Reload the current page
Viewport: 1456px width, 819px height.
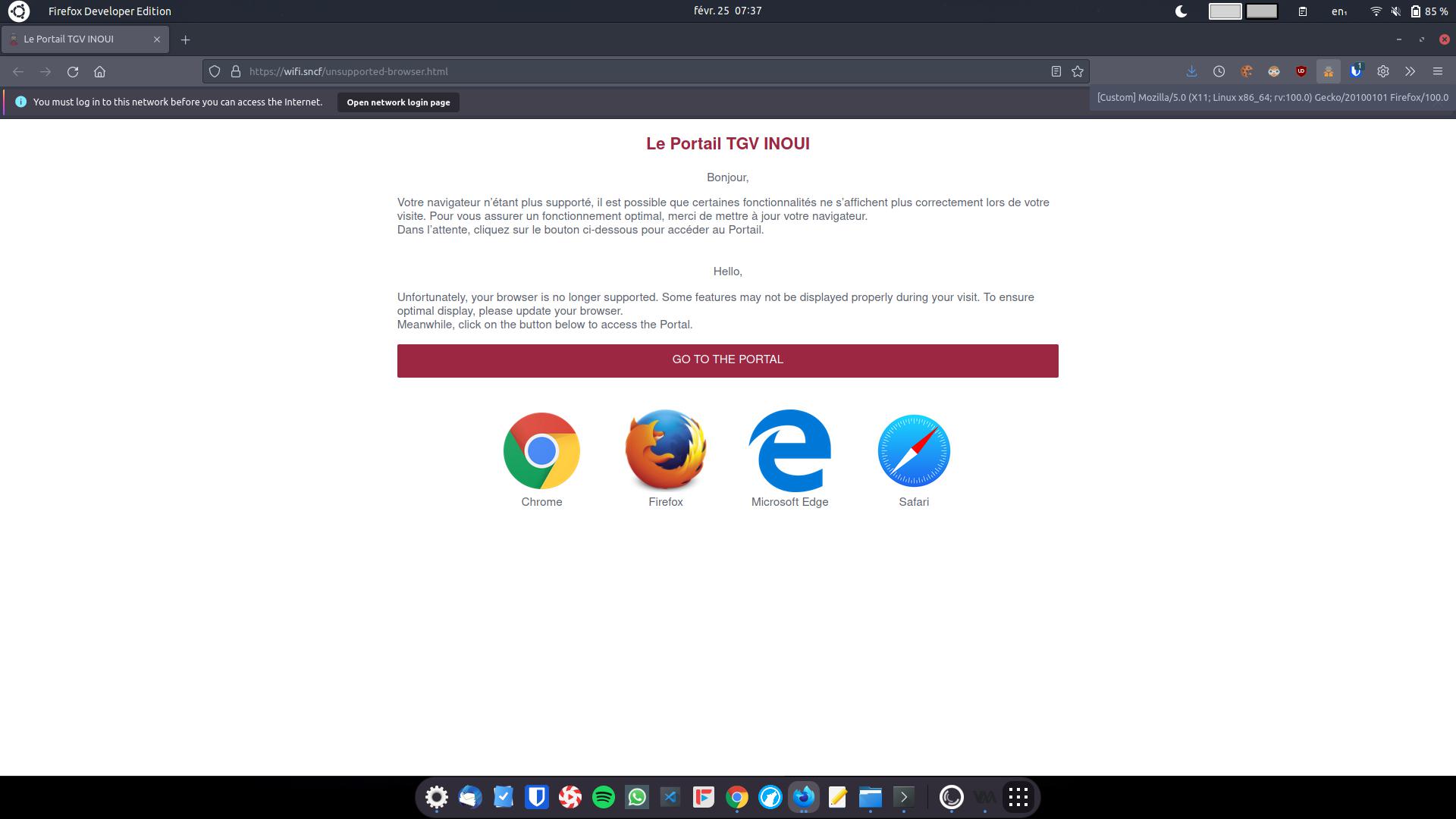click(x=73, y=71)
